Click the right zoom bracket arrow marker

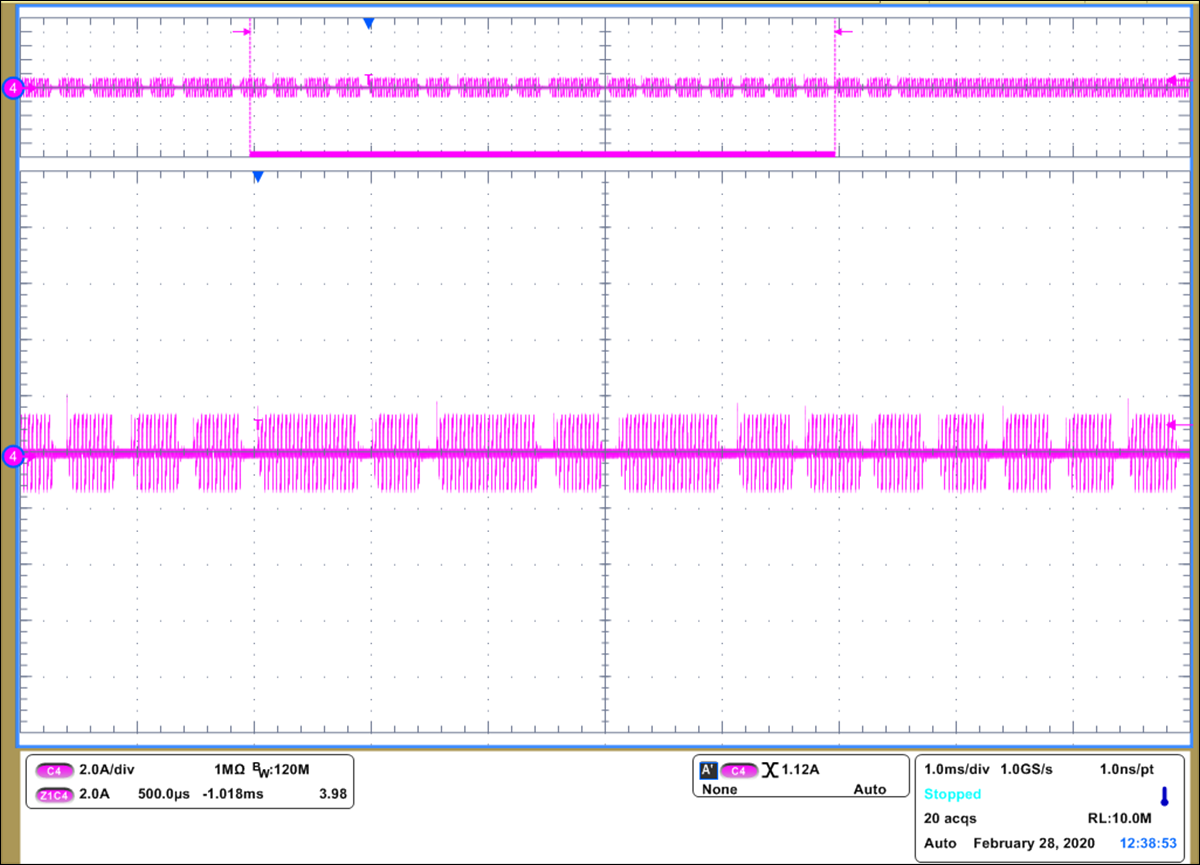pyautogui.click(x=845, y=32)
